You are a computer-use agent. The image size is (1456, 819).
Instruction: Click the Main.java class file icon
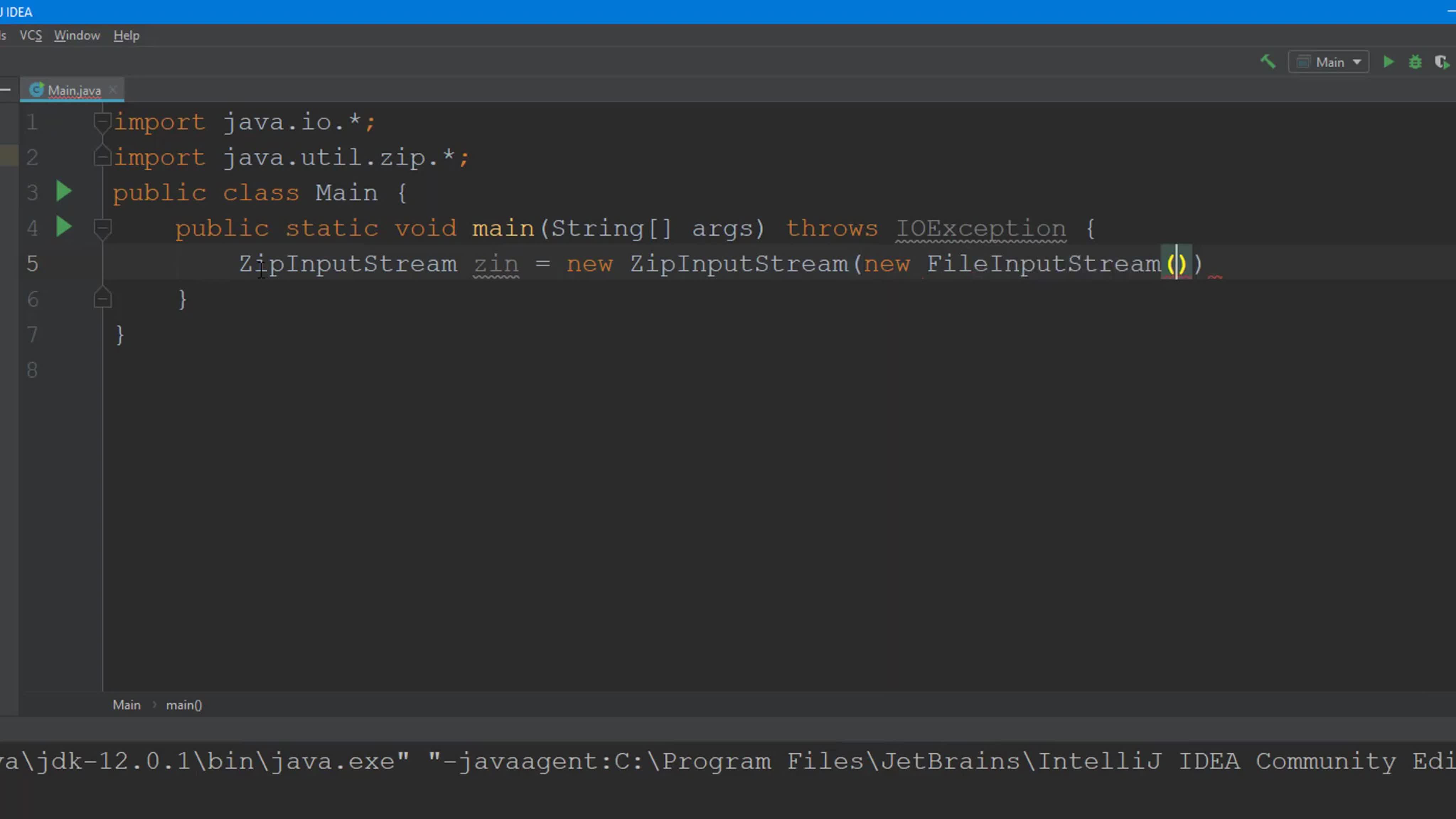coord(36,90)
